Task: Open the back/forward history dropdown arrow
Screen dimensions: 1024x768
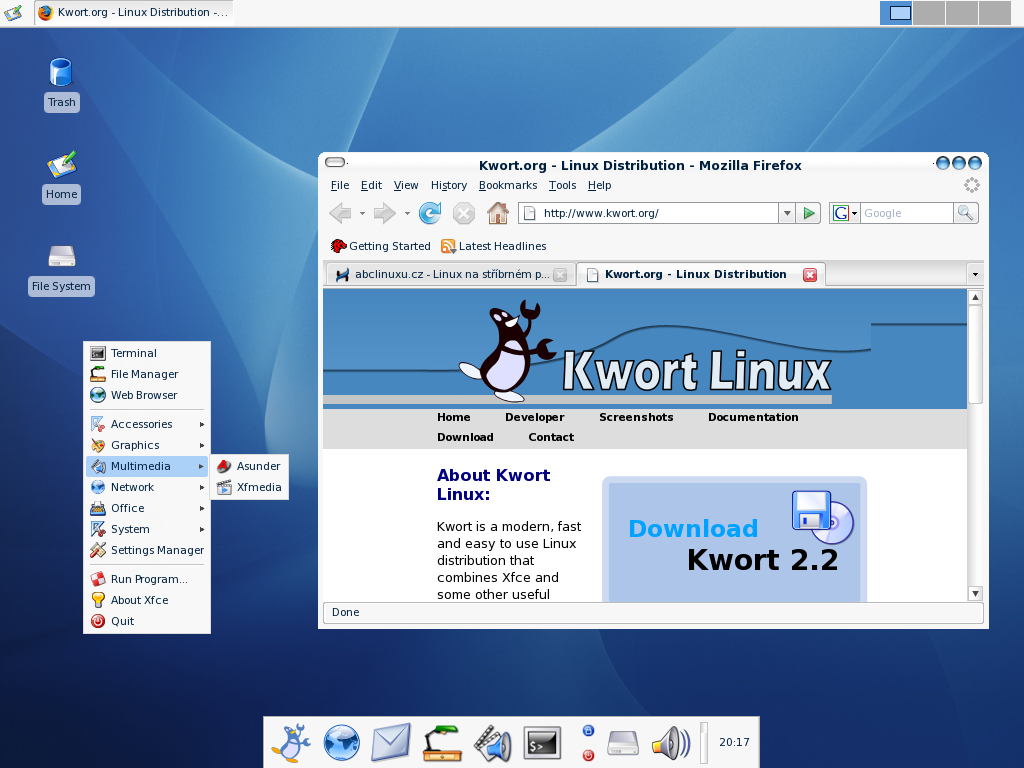Action: 407,214
